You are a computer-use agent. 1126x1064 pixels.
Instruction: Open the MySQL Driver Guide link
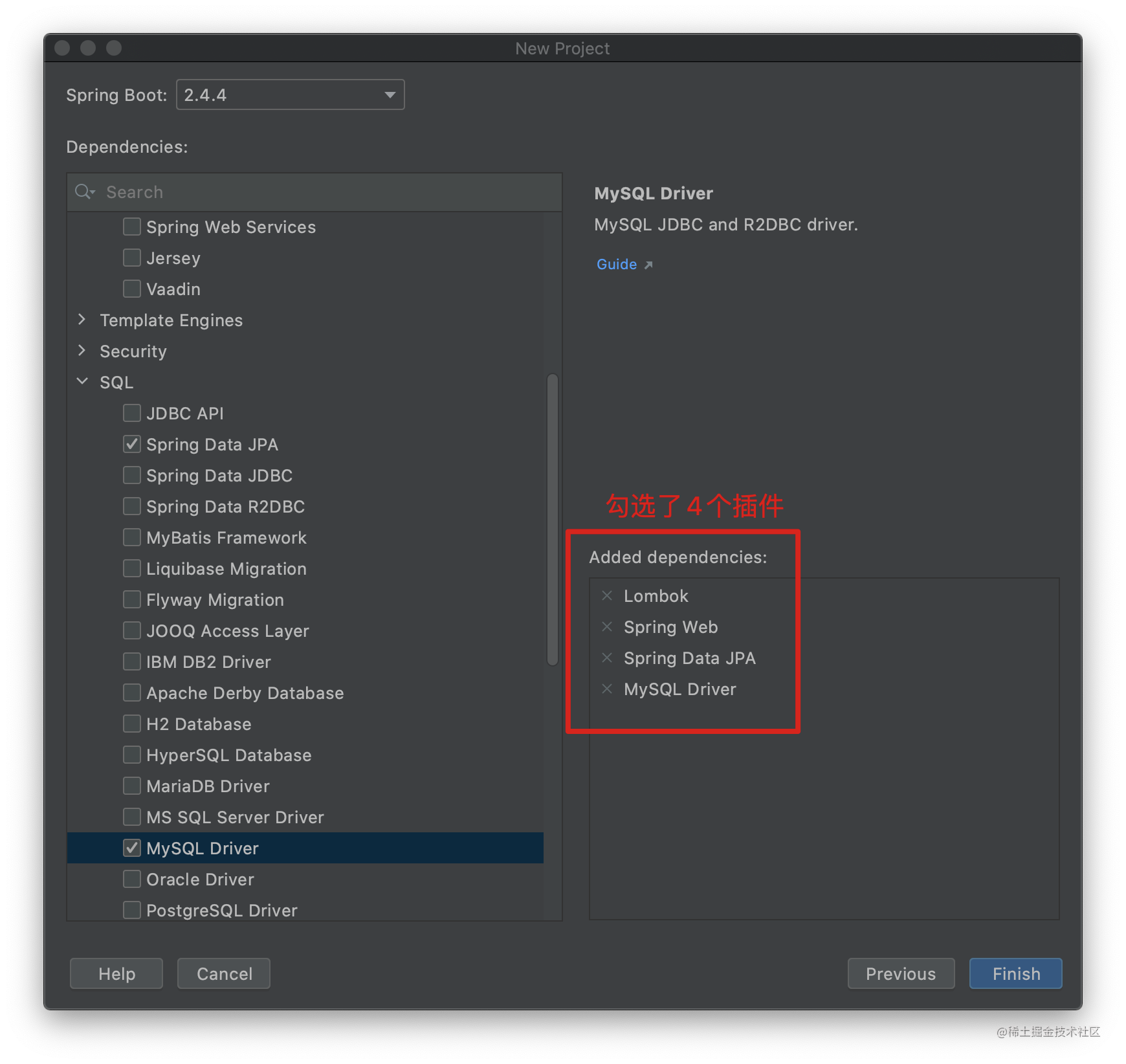pyautogui.click(x=617, y=264)
